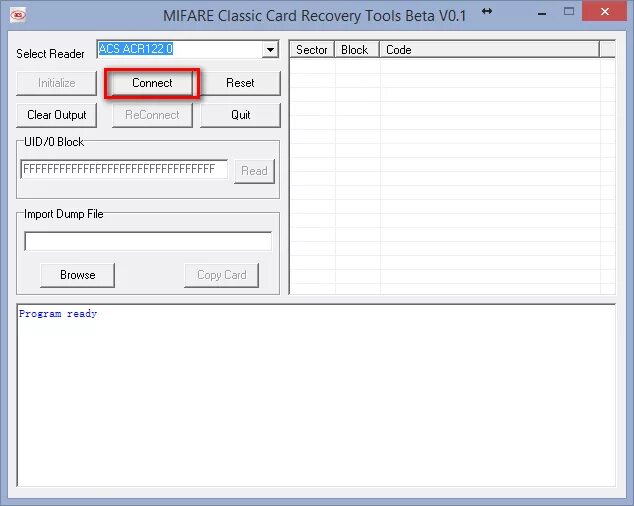Minimize the Recovery Tools window
Viewport: 634px width, 506px height.
[542, 13]
